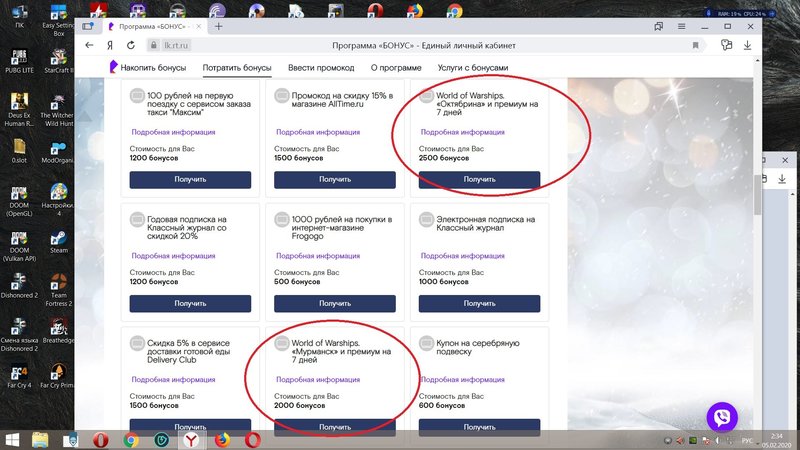Click the lk.rt.ru address bar
800x450 pixels.
pos(176,45)
